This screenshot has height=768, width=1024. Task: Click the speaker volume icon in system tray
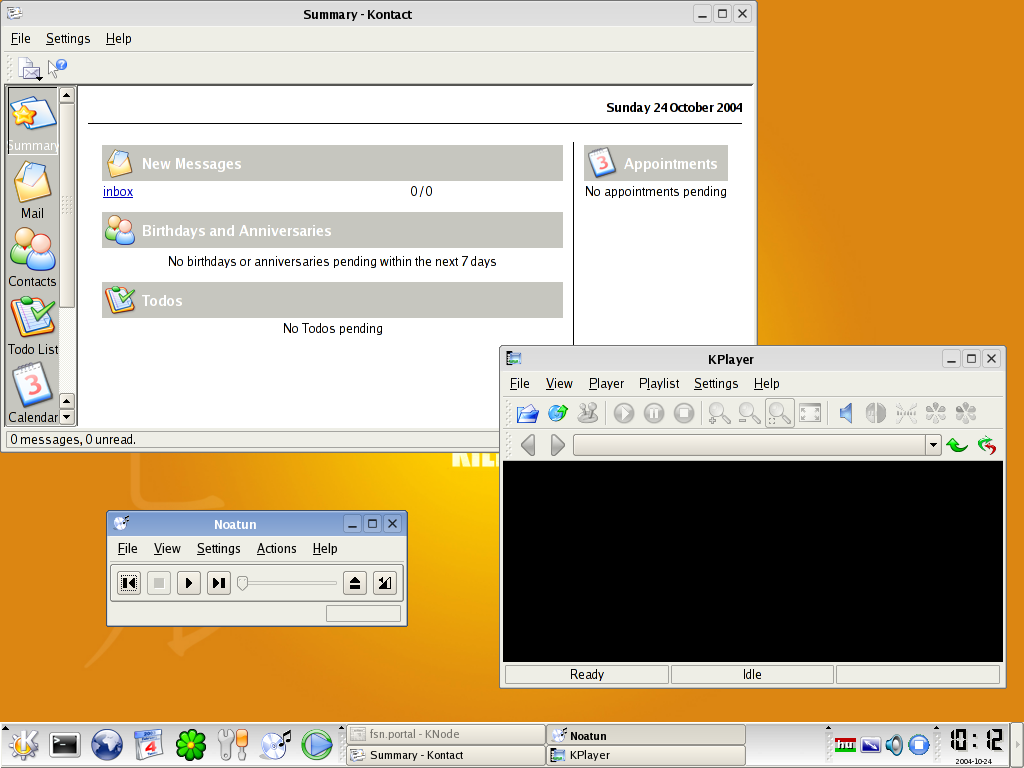pos(894,744)
